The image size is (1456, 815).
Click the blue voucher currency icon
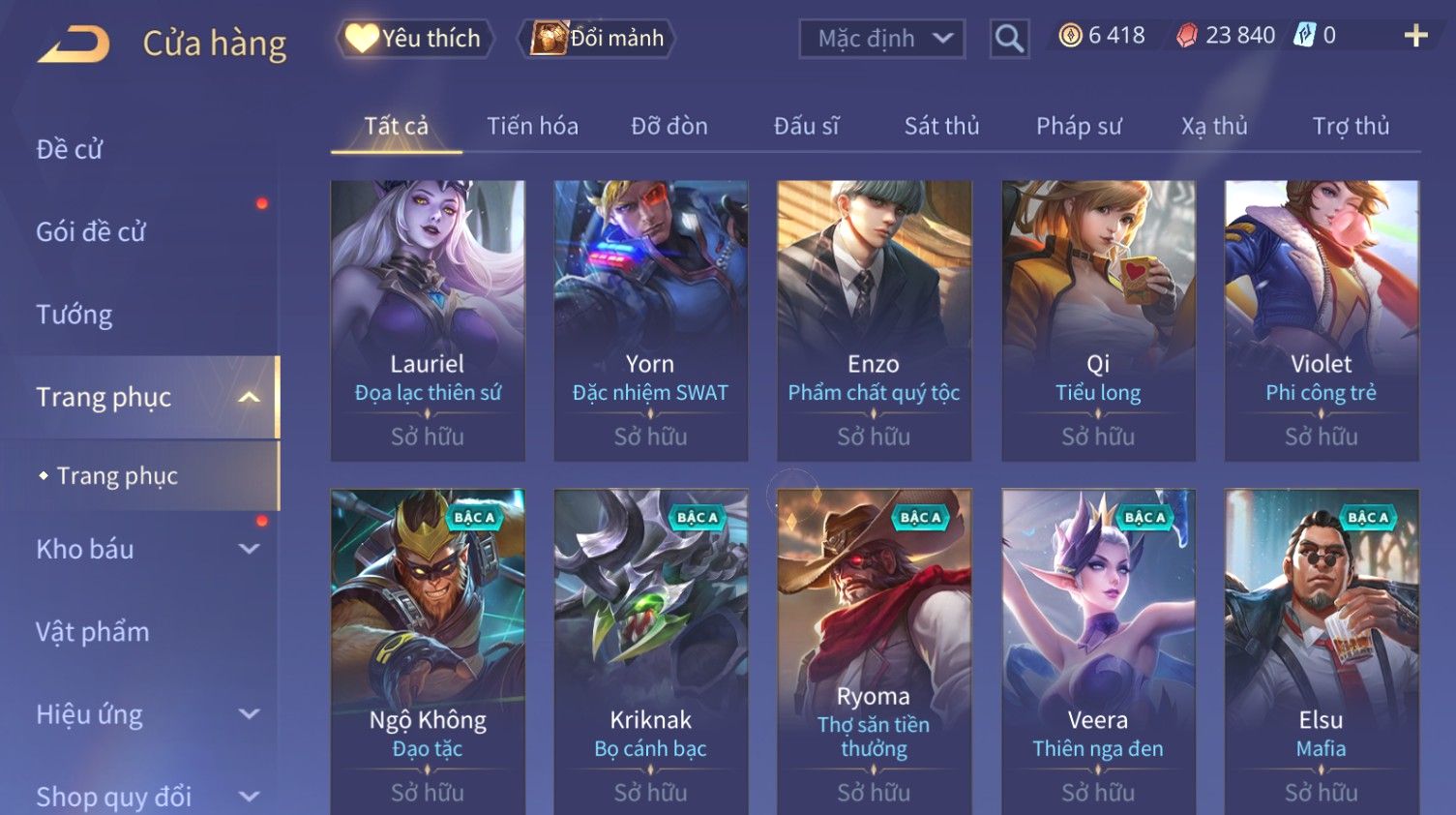(x=1305, y=36)
